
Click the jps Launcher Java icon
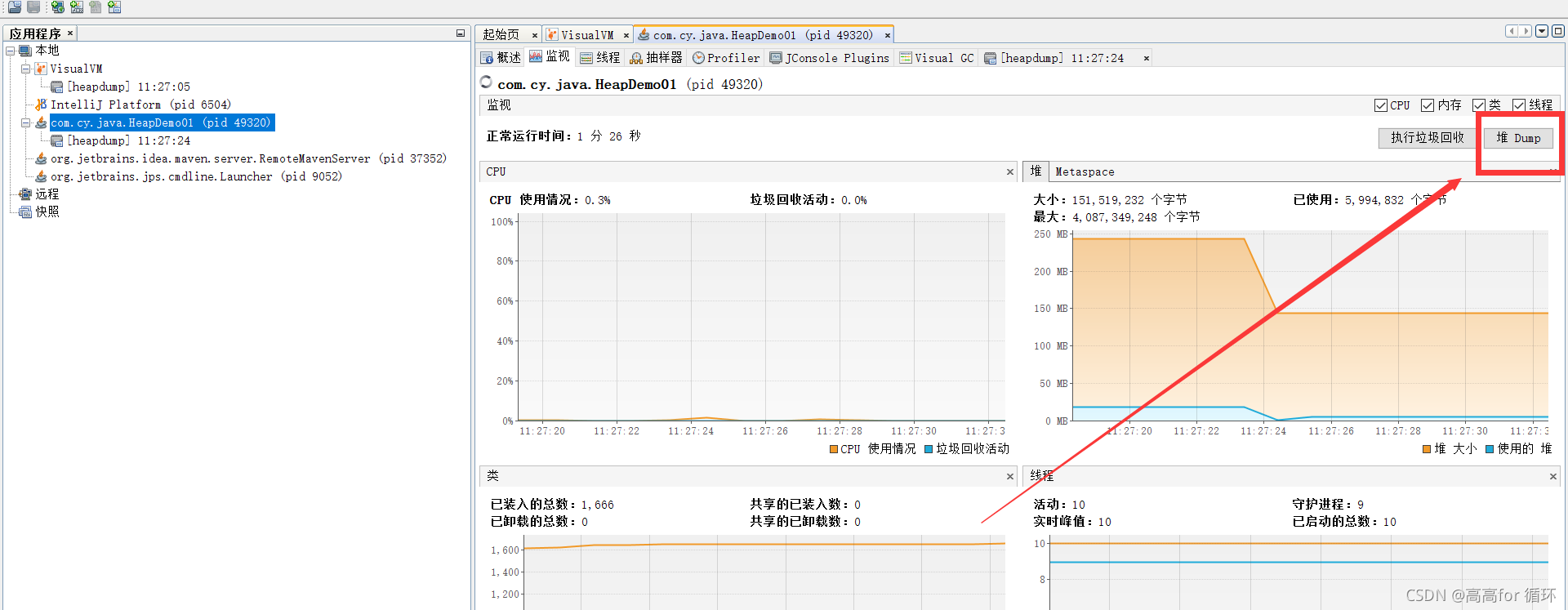coord(41,176)
